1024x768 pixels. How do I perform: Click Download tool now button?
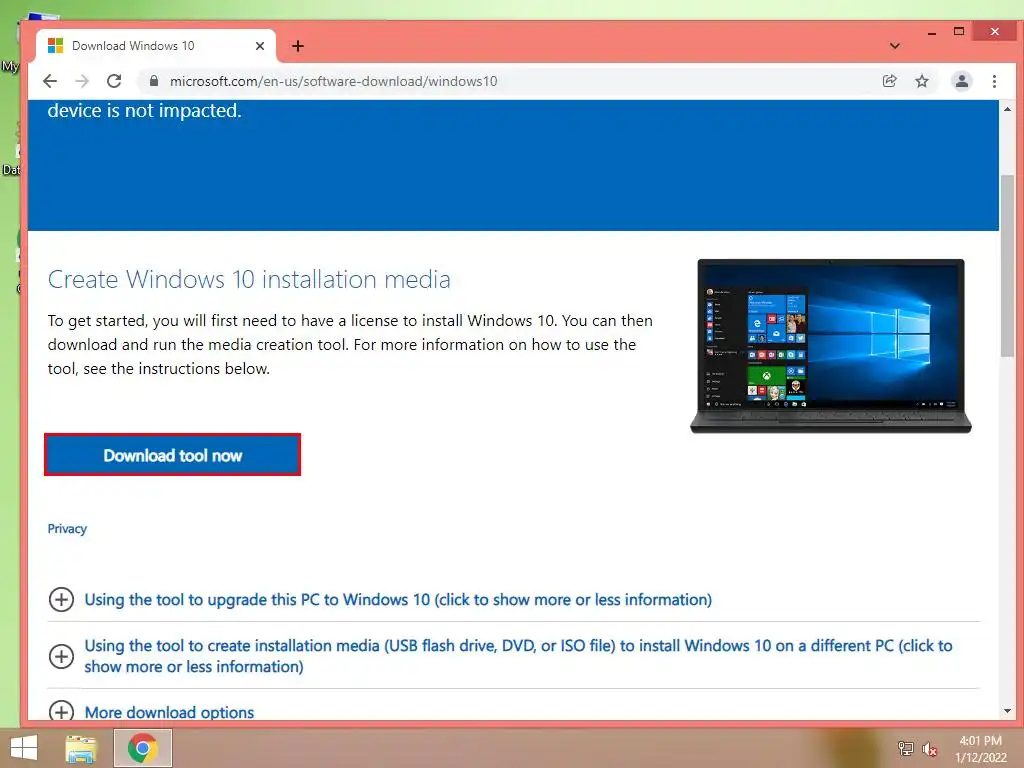coord(172,455)
